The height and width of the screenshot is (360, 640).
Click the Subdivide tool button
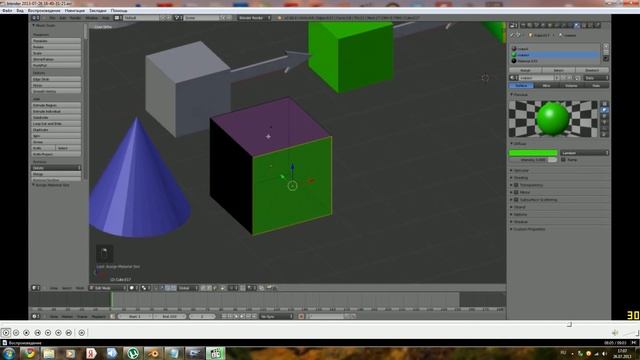tap(56, 118)
